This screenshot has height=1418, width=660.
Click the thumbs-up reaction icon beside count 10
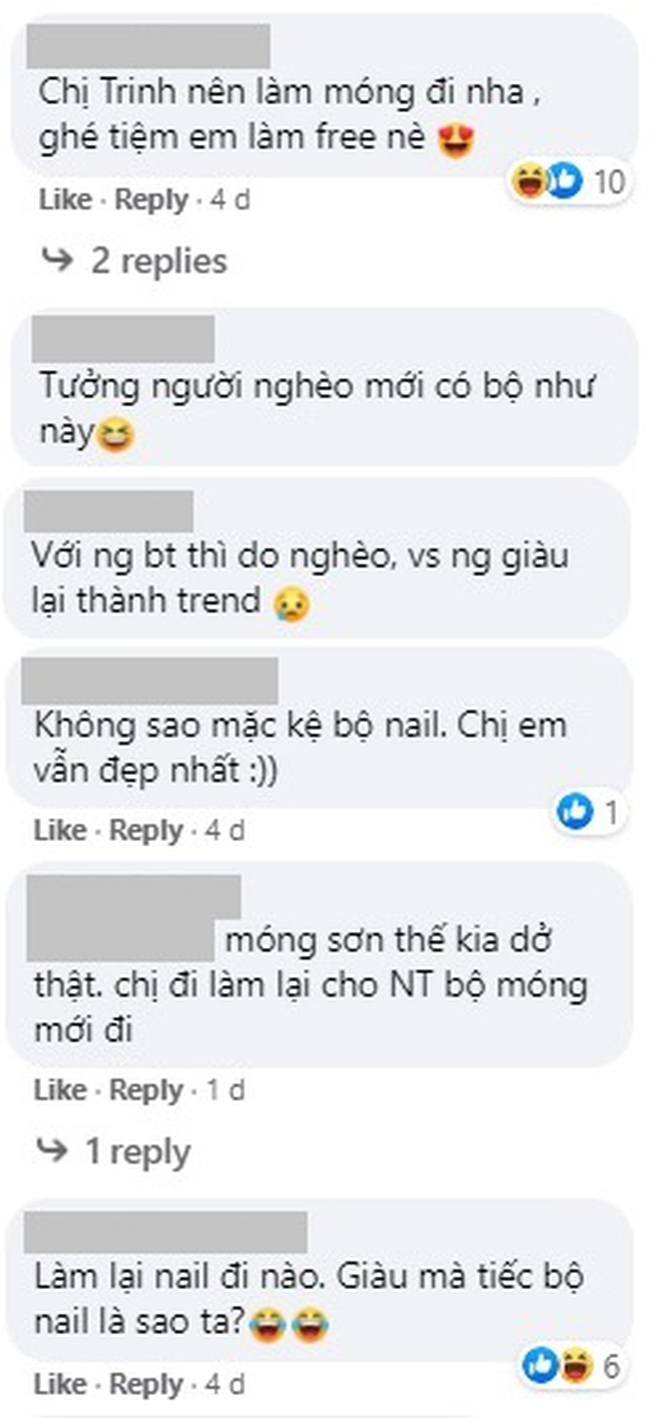pos(564,181)
